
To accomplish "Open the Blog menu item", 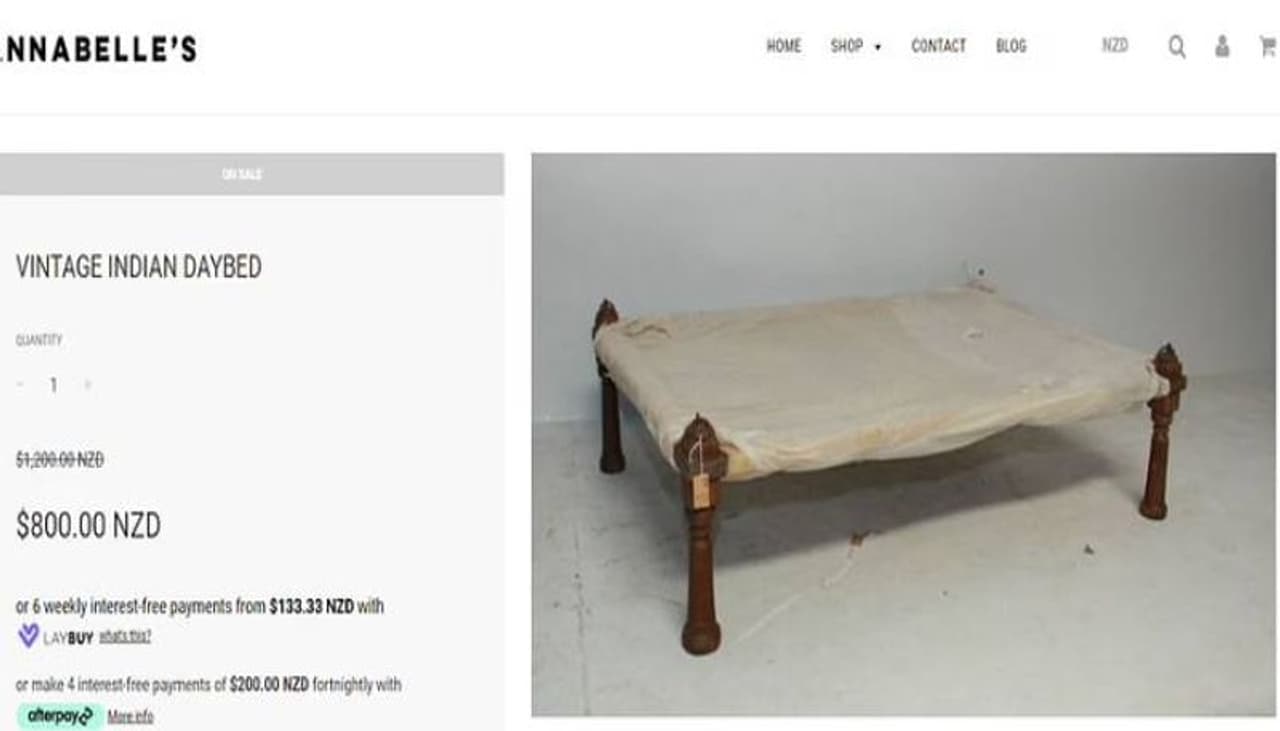I will tap(1011, 46).
